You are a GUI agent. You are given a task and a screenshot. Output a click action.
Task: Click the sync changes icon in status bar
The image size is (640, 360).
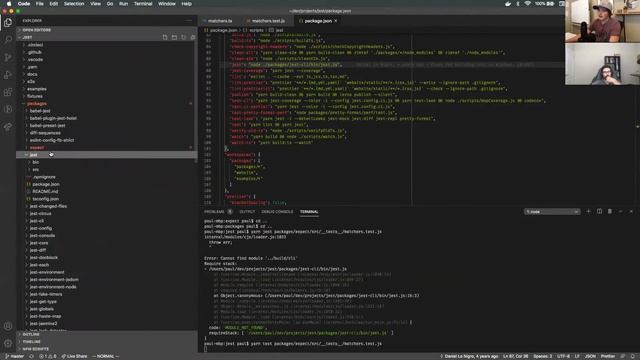(31, 356)
